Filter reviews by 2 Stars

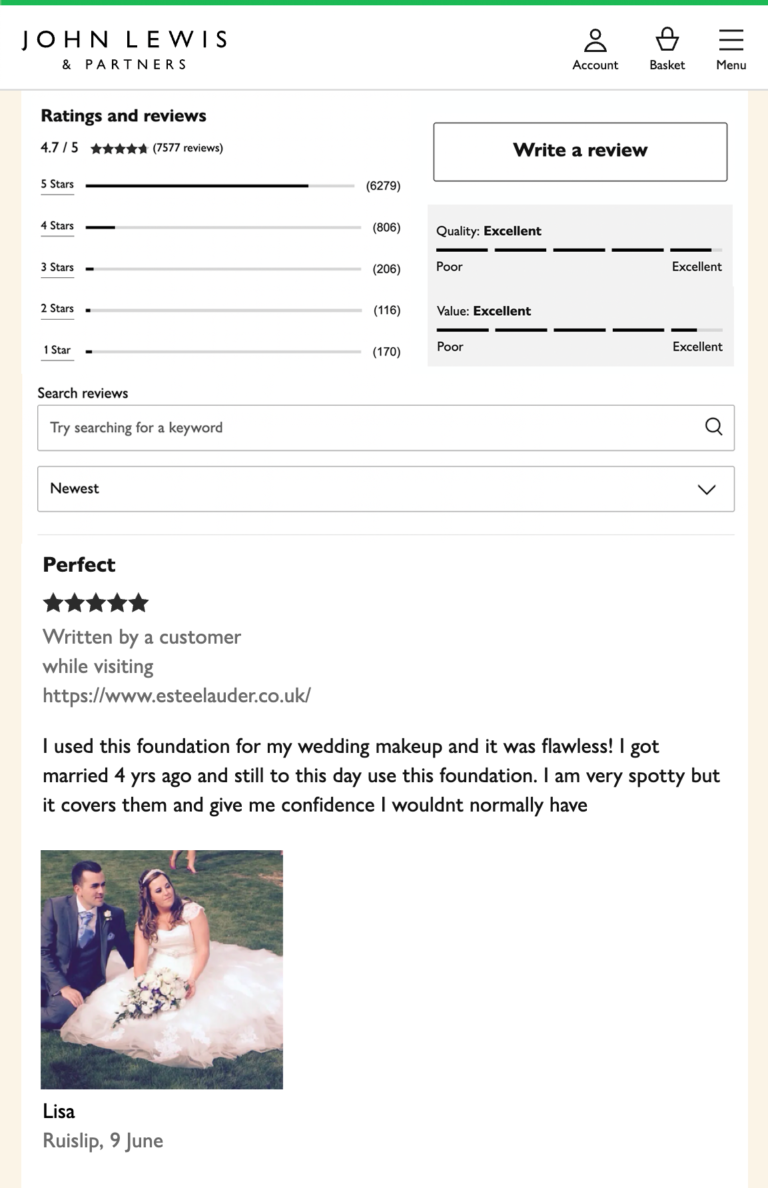click(57, 309)
